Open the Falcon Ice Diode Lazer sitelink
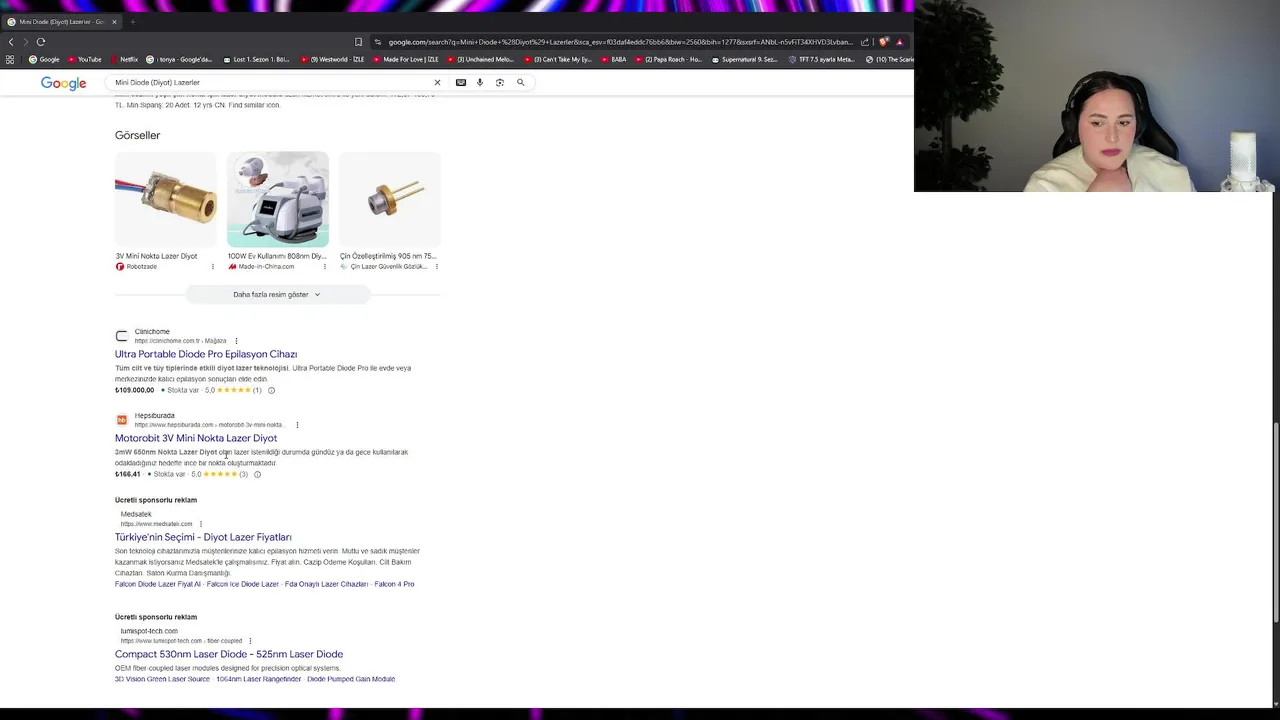This screenshot has height=720, width=1280. (x=243, y=584)
